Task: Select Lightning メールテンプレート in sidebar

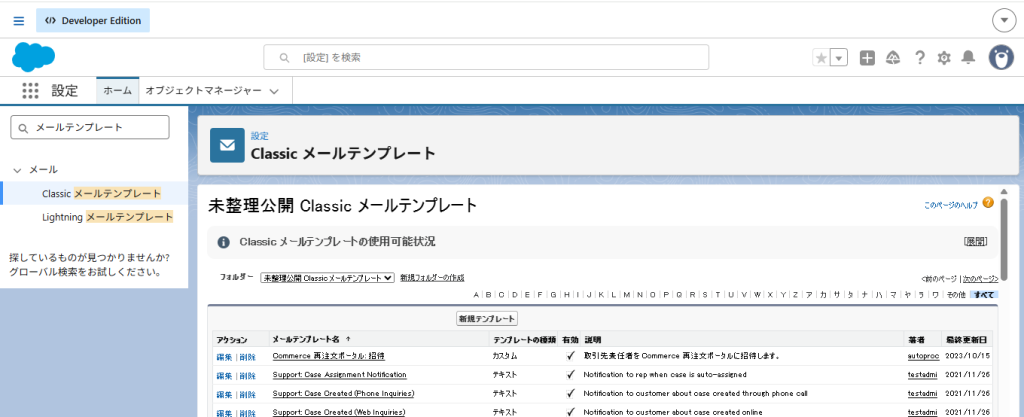Action: pos(107,217)
